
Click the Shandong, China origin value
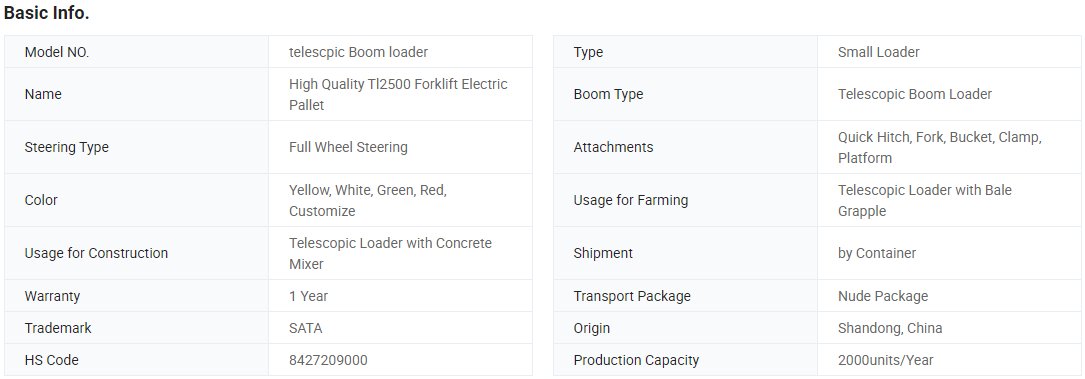click(890, 329)
